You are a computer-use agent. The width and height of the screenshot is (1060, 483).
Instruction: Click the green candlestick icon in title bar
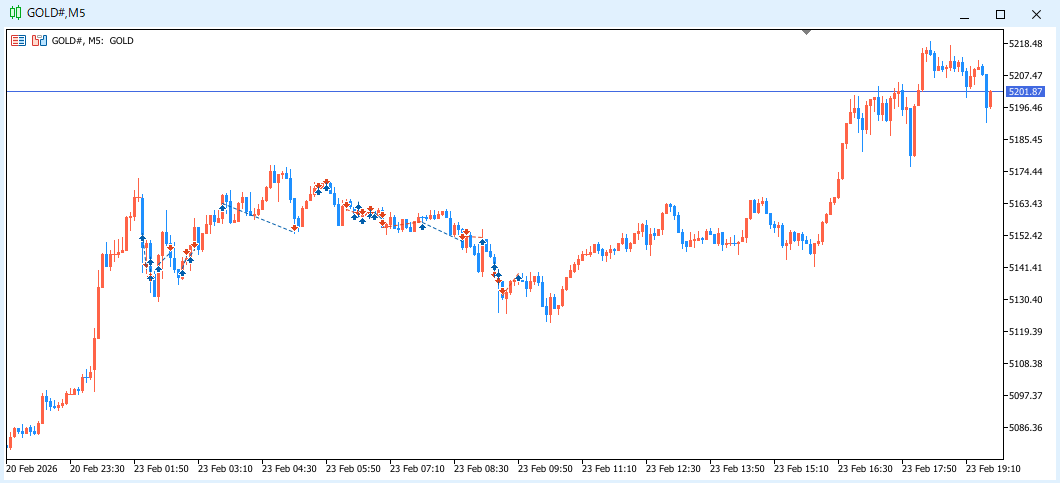(x=15, y=13)
